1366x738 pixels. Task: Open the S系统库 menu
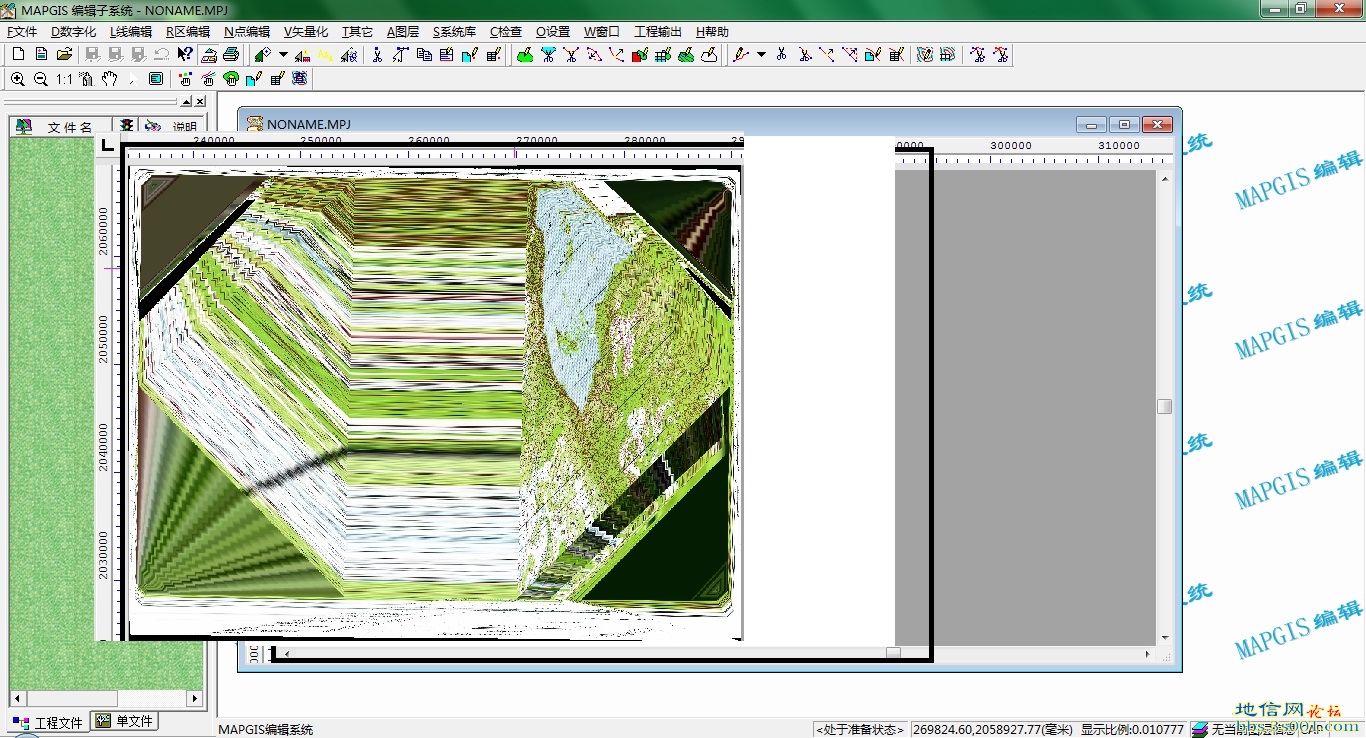coord(455,32)
